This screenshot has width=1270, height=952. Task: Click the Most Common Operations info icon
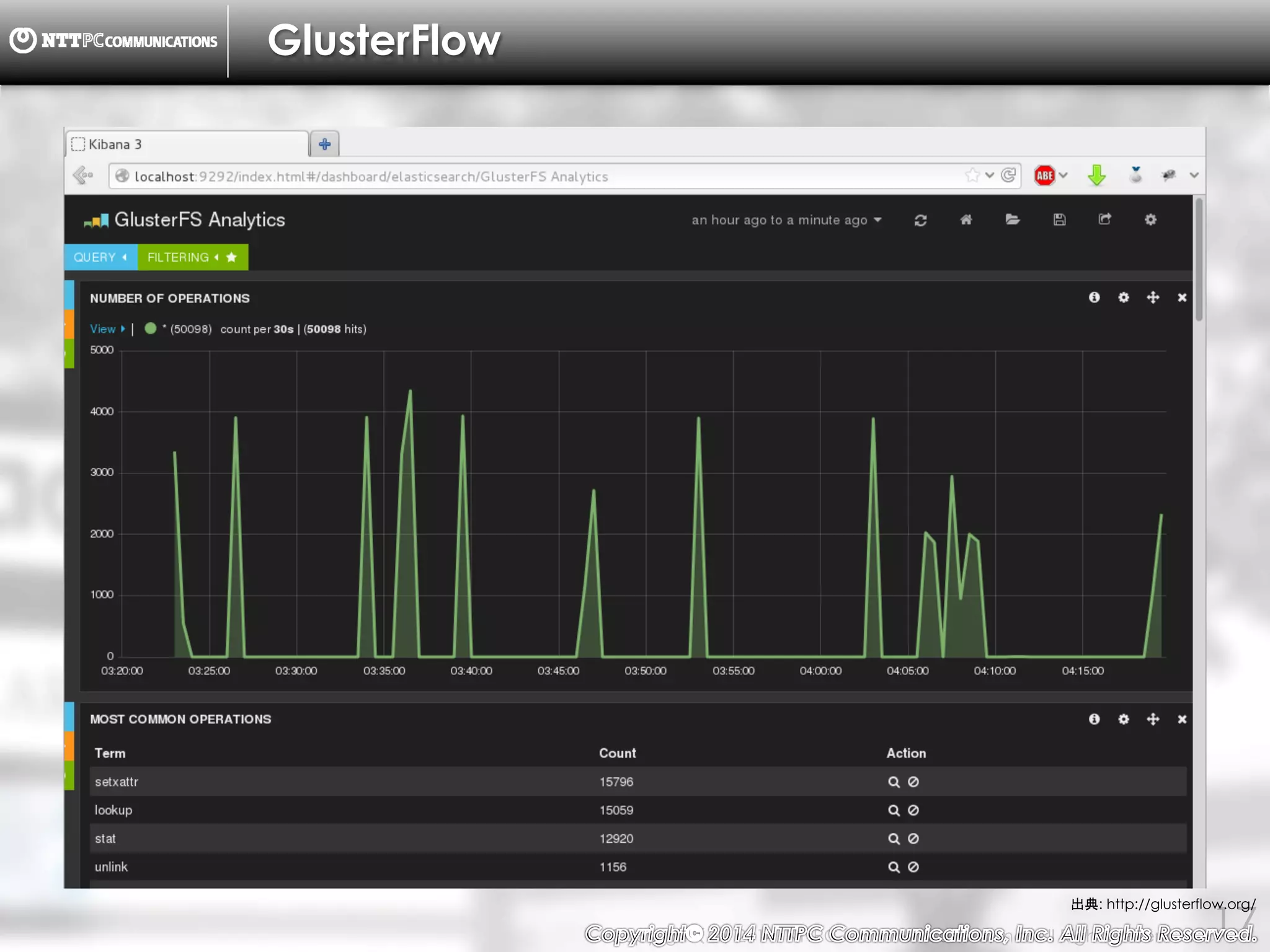pos(1094,719)
